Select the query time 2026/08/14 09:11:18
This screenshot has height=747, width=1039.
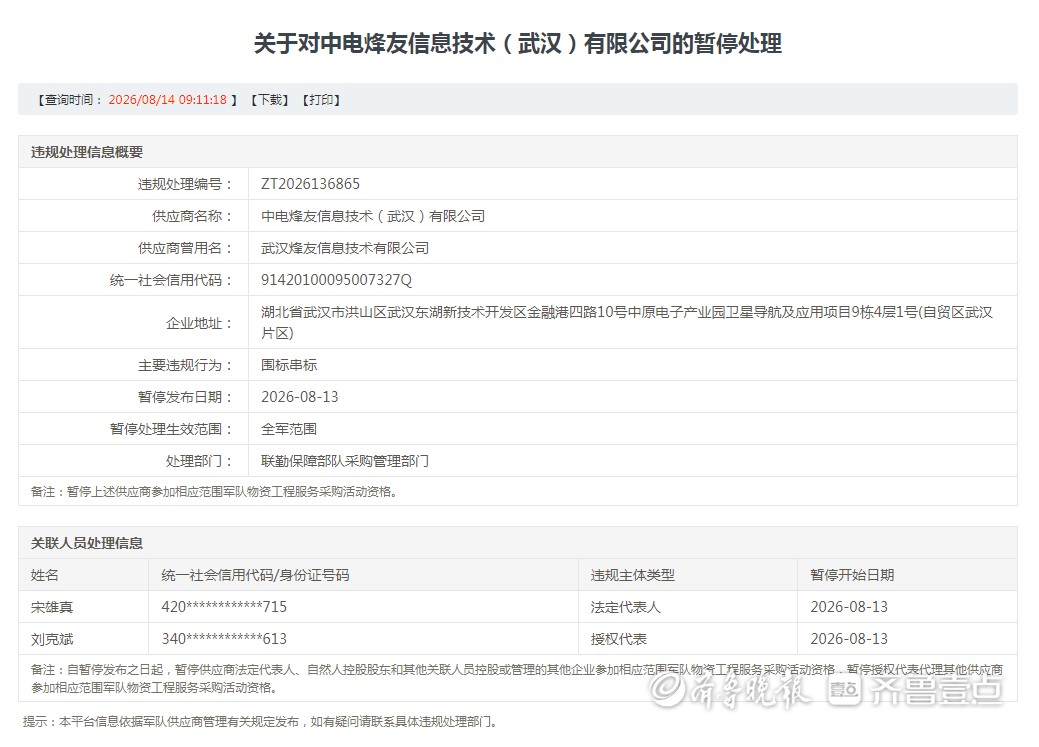(x=168, y=100)
